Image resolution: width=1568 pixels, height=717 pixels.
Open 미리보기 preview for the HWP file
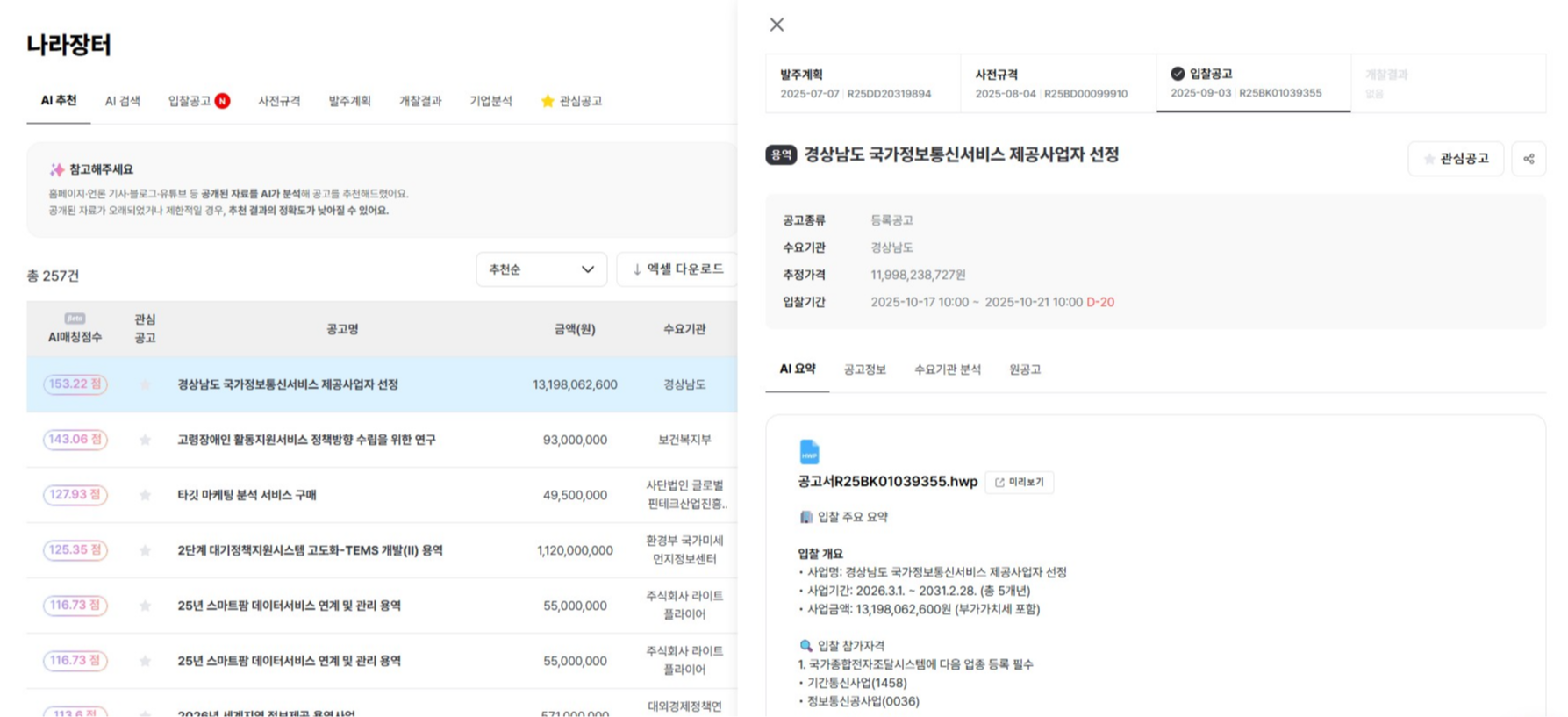[1019, 482]
